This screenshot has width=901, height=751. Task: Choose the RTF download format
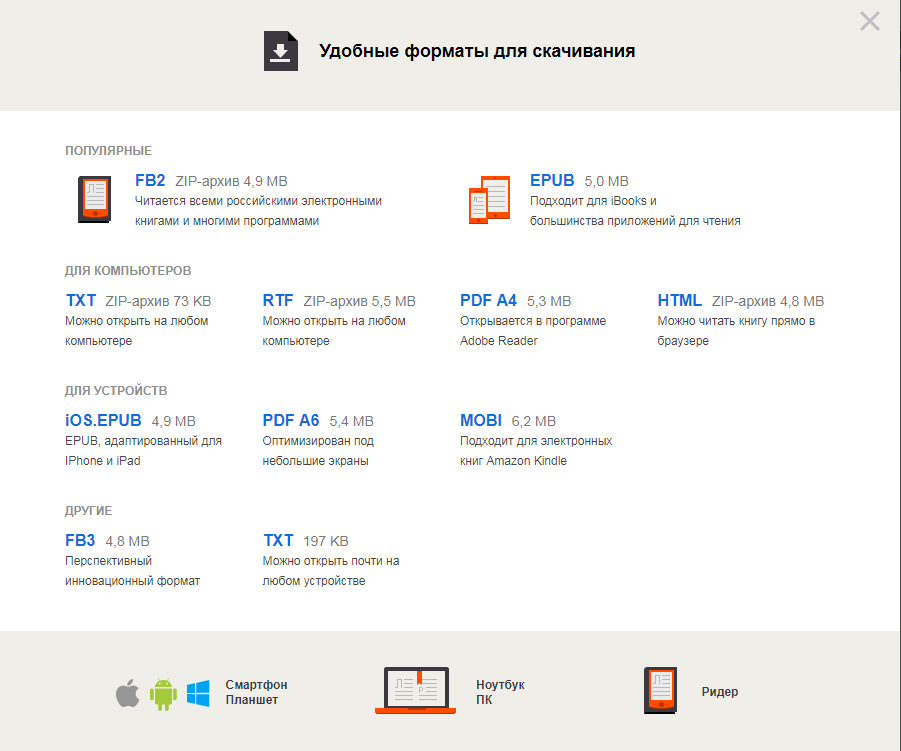tap(277, 301)
